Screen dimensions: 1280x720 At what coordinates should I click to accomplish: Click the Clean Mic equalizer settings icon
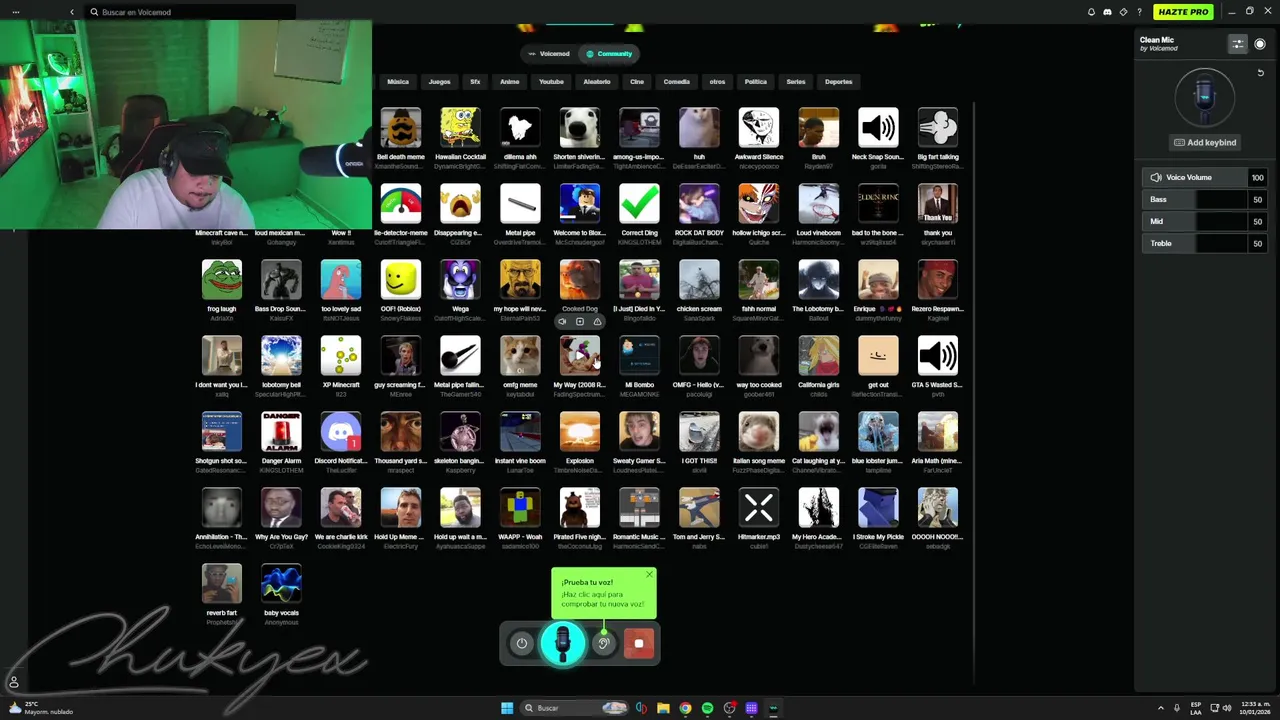(1238, 44)
